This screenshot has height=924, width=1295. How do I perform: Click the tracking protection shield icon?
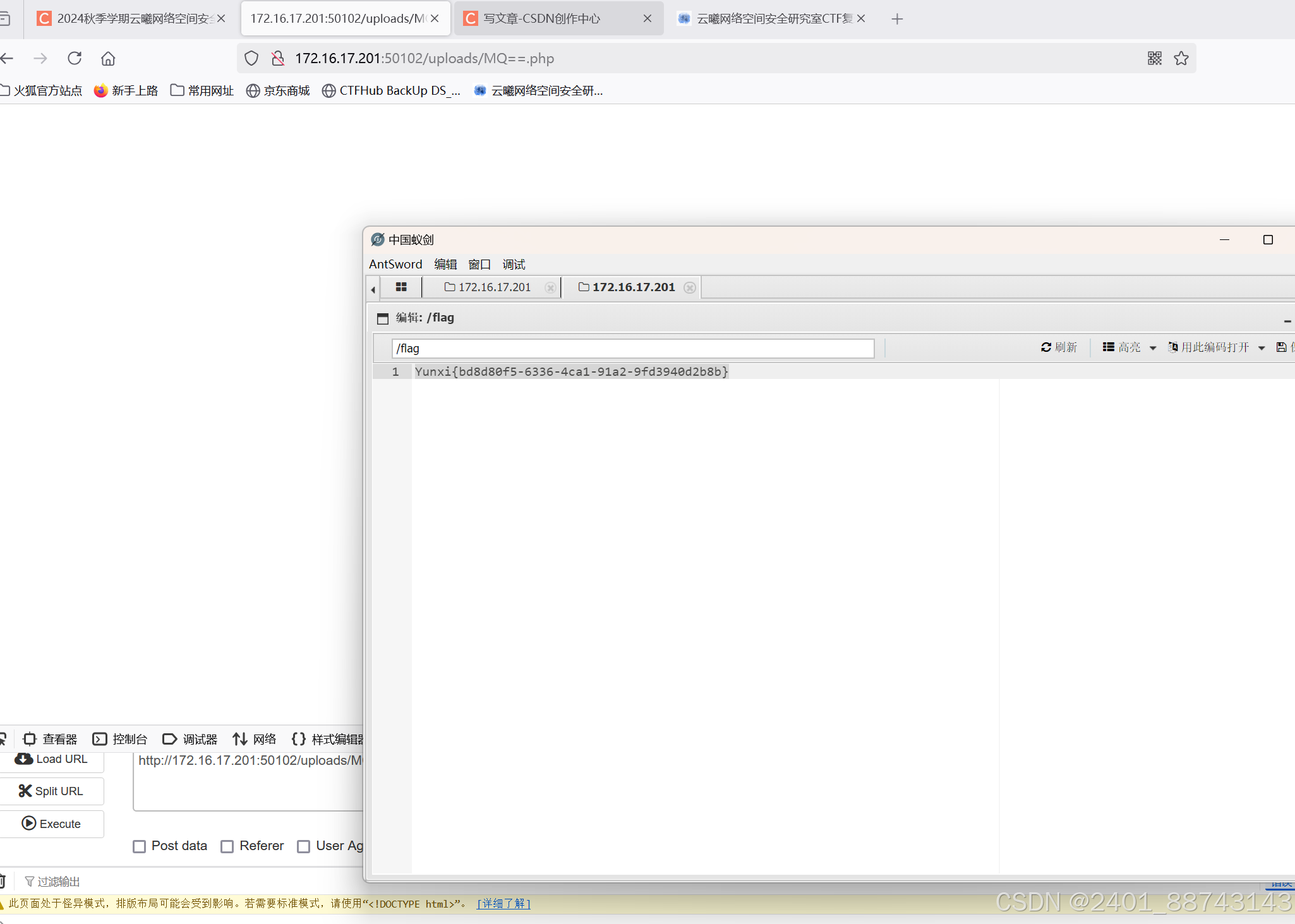click(251, 58)
